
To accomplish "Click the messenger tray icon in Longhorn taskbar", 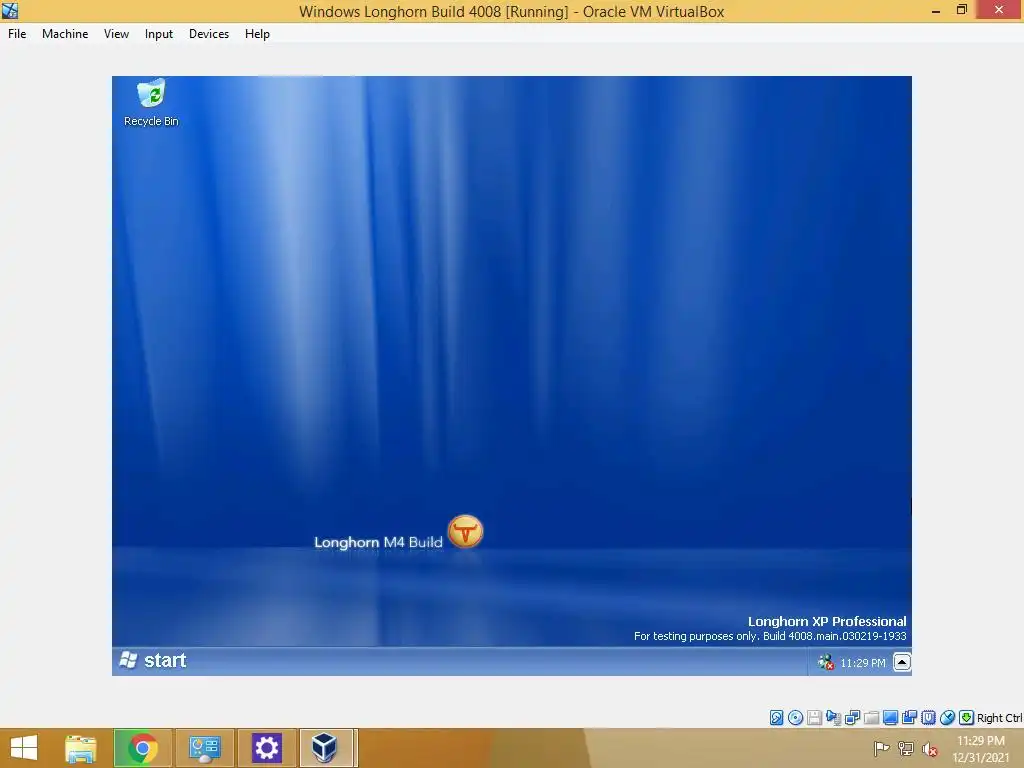I will click(825, 663).
